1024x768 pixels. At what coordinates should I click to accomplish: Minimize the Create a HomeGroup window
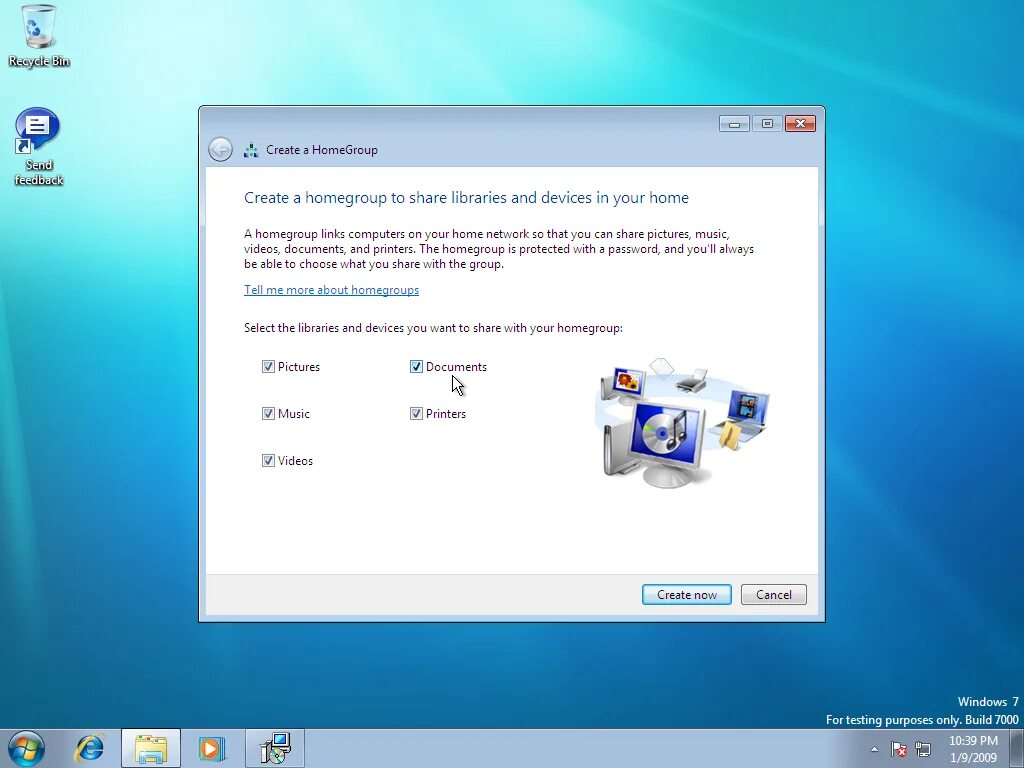pyautogui.click(x=734, y=123)
